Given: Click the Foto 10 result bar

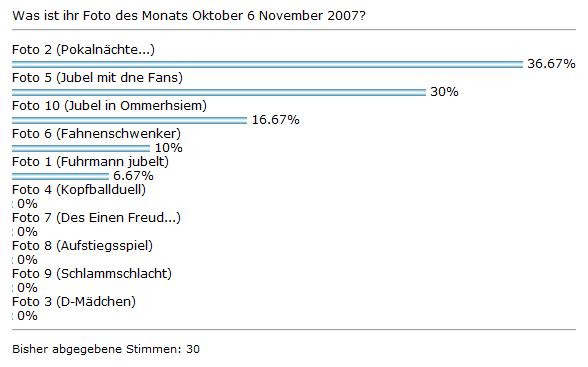Looking at the screenshot, I should (x=129, y=120).
